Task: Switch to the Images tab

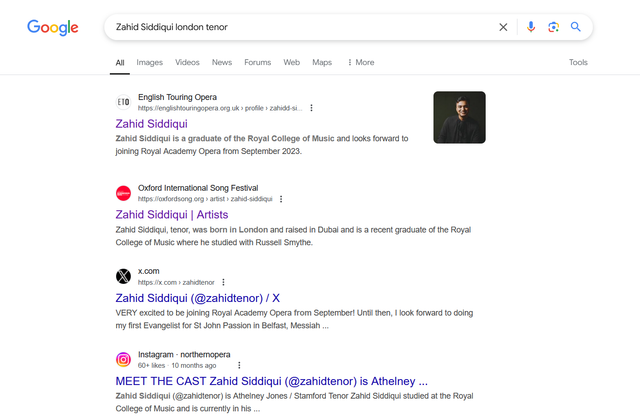Action: tap(149, 62)
